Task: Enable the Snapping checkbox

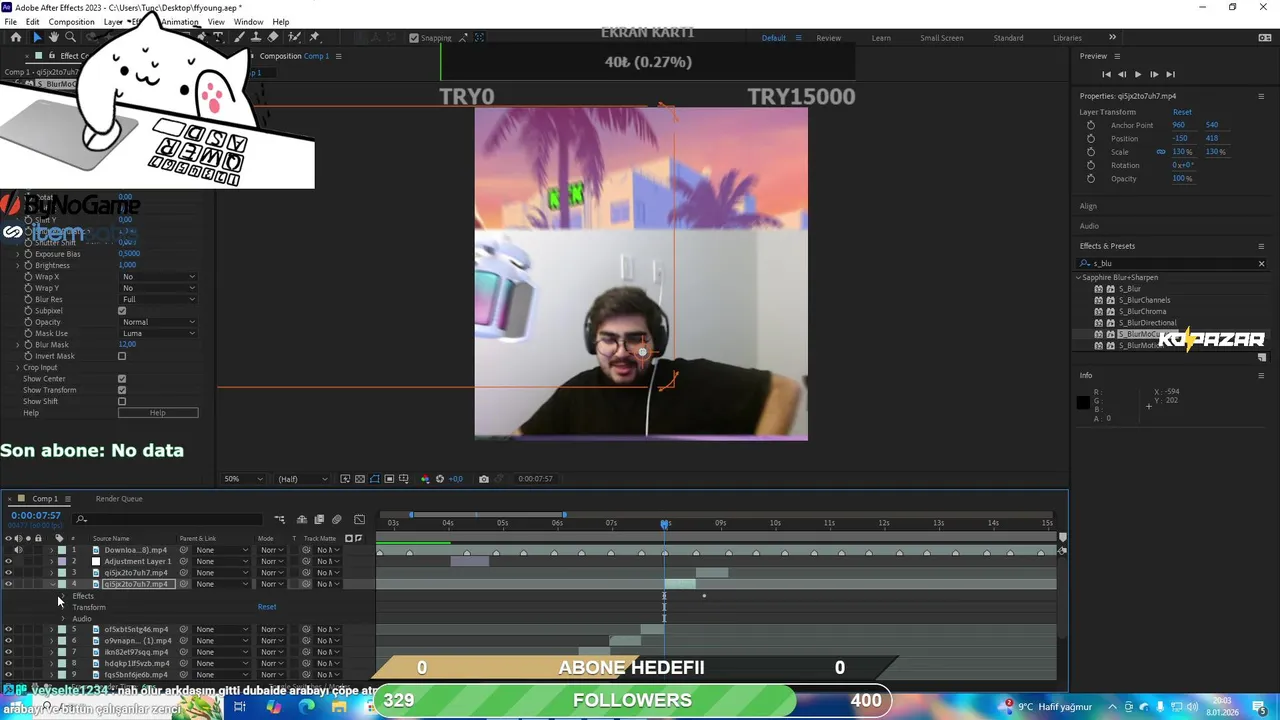Action: [414, 38]
